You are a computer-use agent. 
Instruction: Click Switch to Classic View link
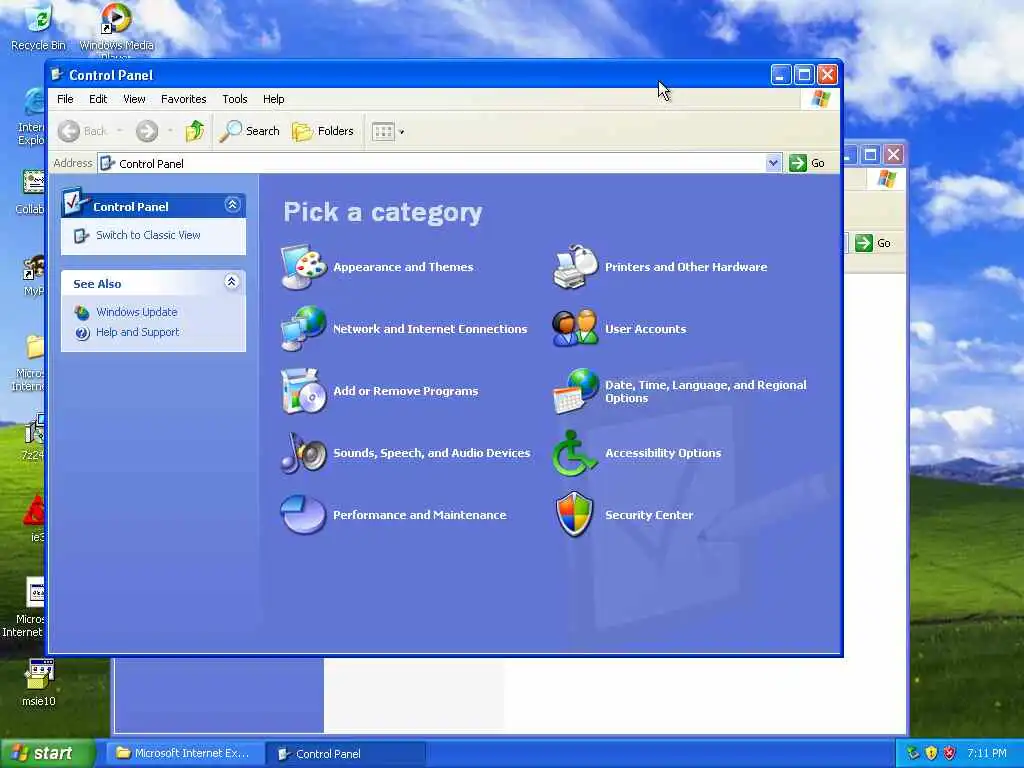coord(148,235)
